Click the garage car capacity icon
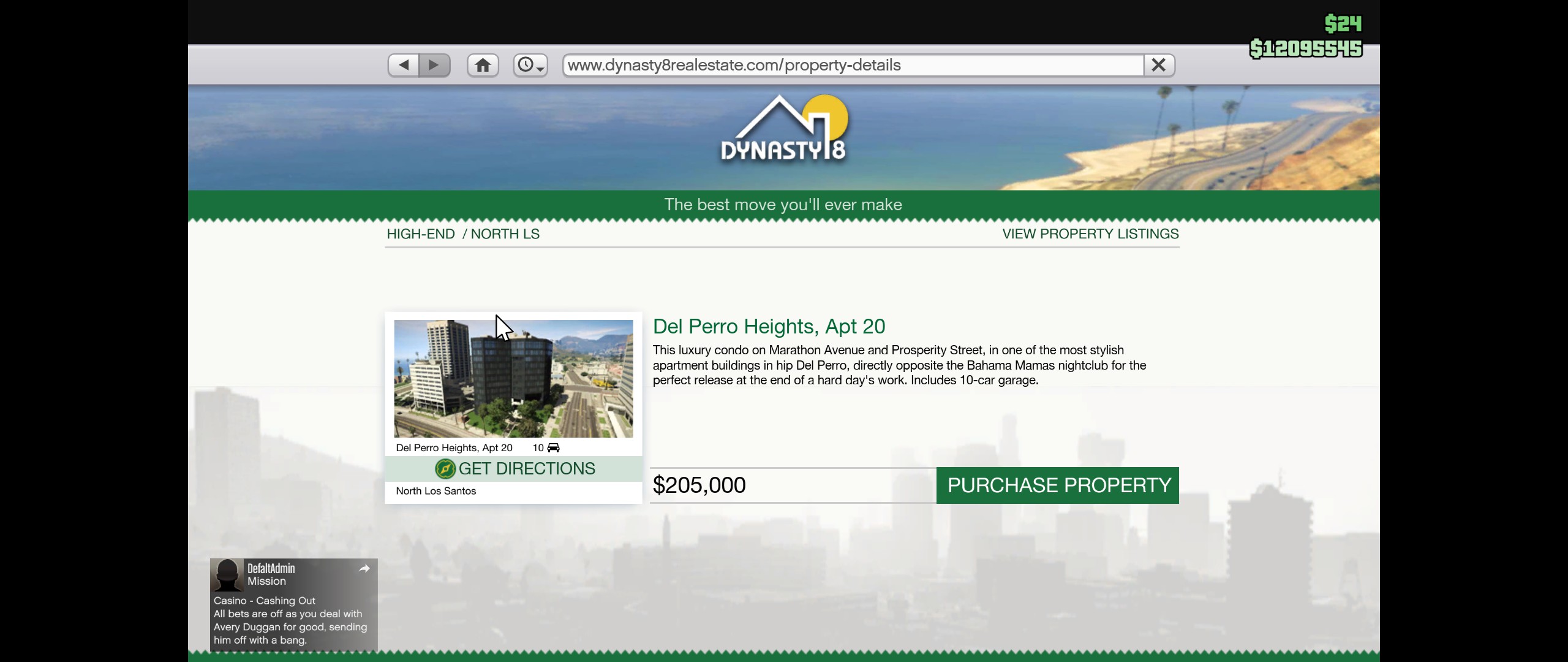 pos(553,448)
